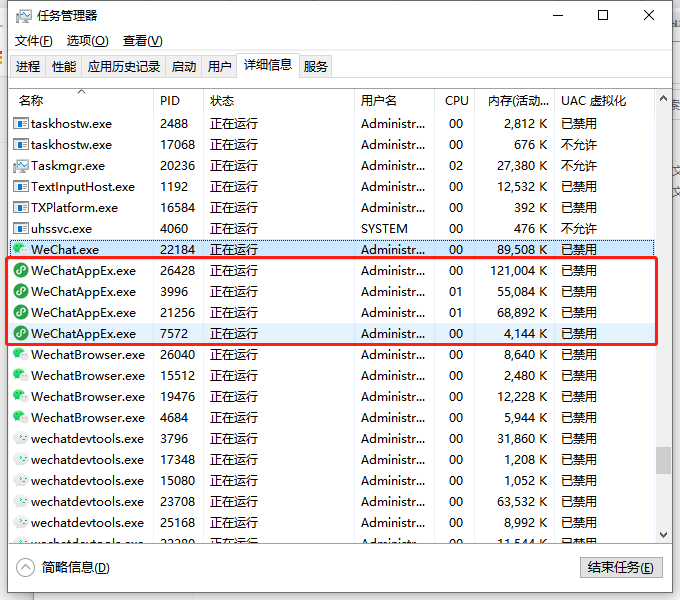680x600 pixels.
Task: Click icon of WeChatAppEx.exe PID 21256
Action: tap(20, 312)
